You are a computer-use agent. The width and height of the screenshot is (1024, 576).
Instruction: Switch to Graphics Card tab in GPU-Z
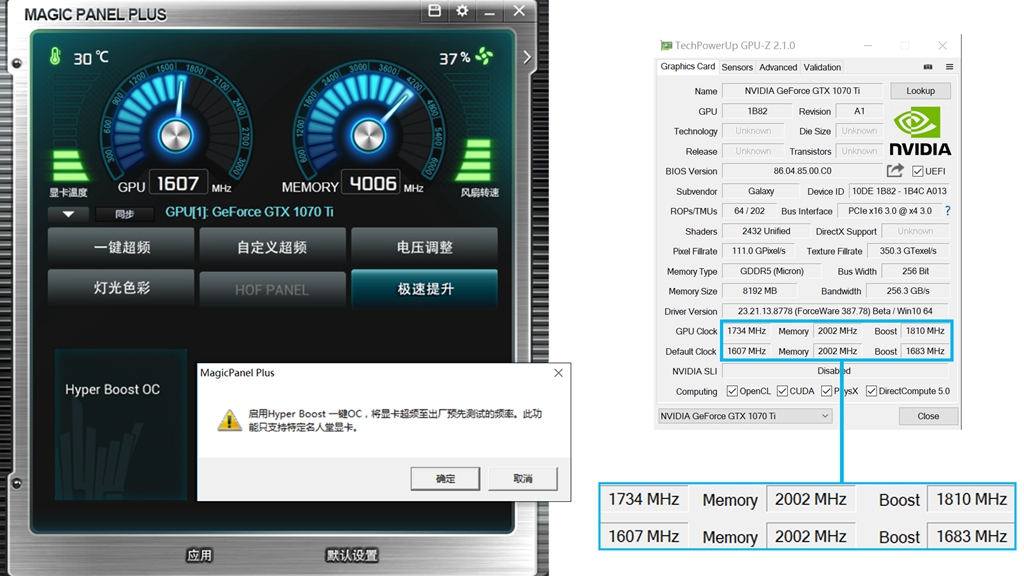(688, 67)
